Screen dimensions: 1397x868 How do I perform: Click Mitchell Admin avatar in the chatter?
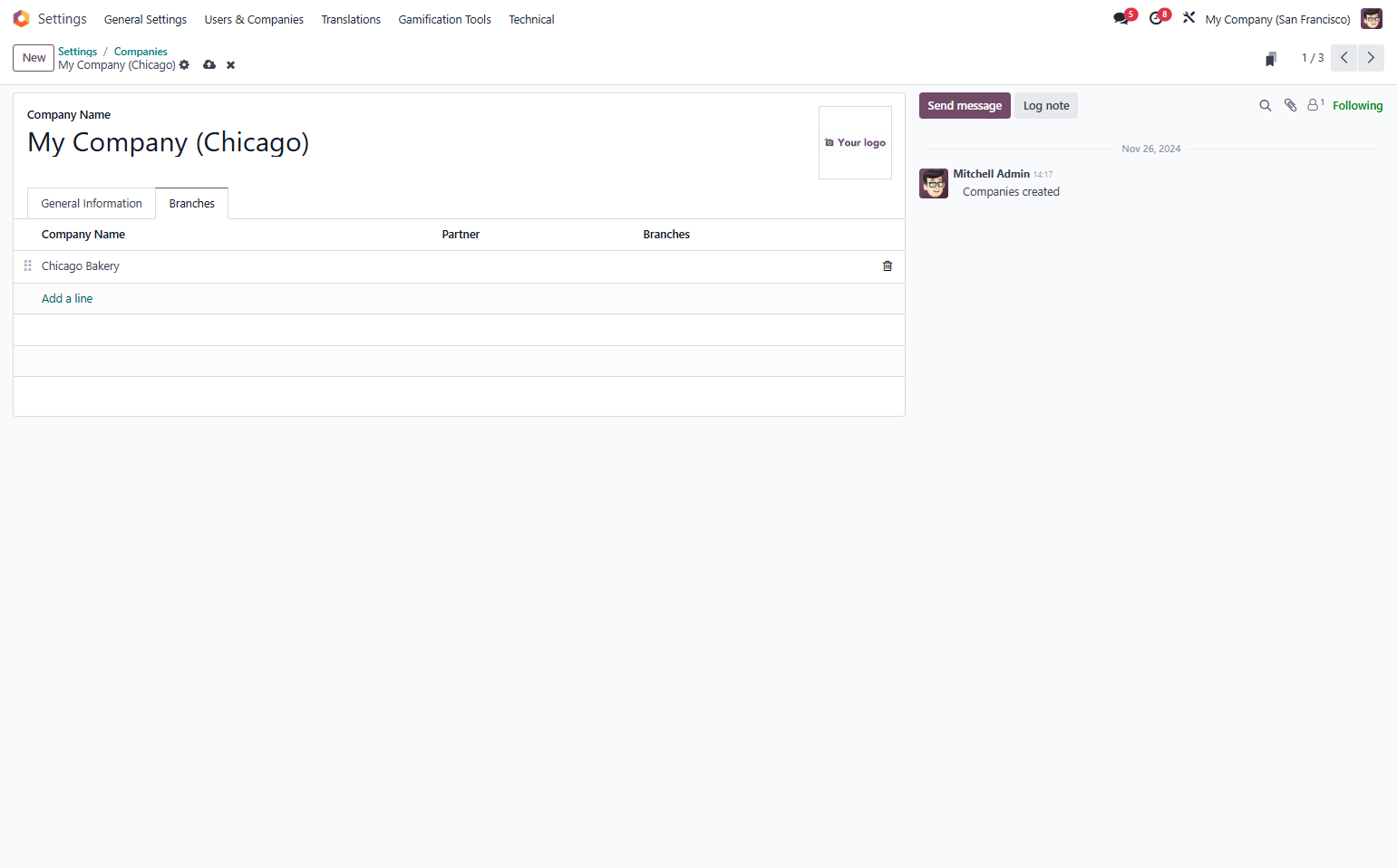(x=934, y=183)
